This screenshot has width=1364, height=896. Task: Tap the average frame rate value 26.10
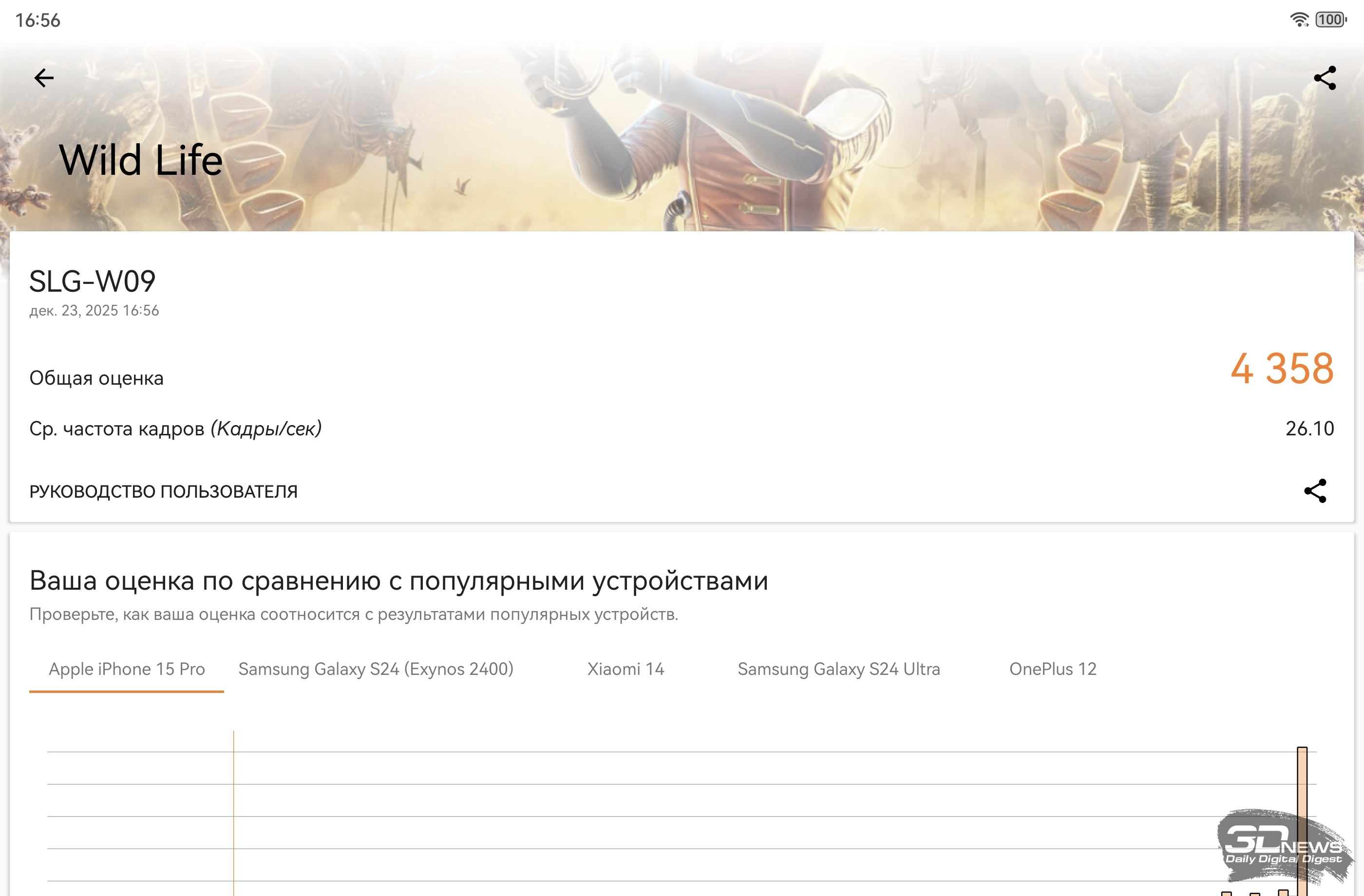click(1309, 429)
